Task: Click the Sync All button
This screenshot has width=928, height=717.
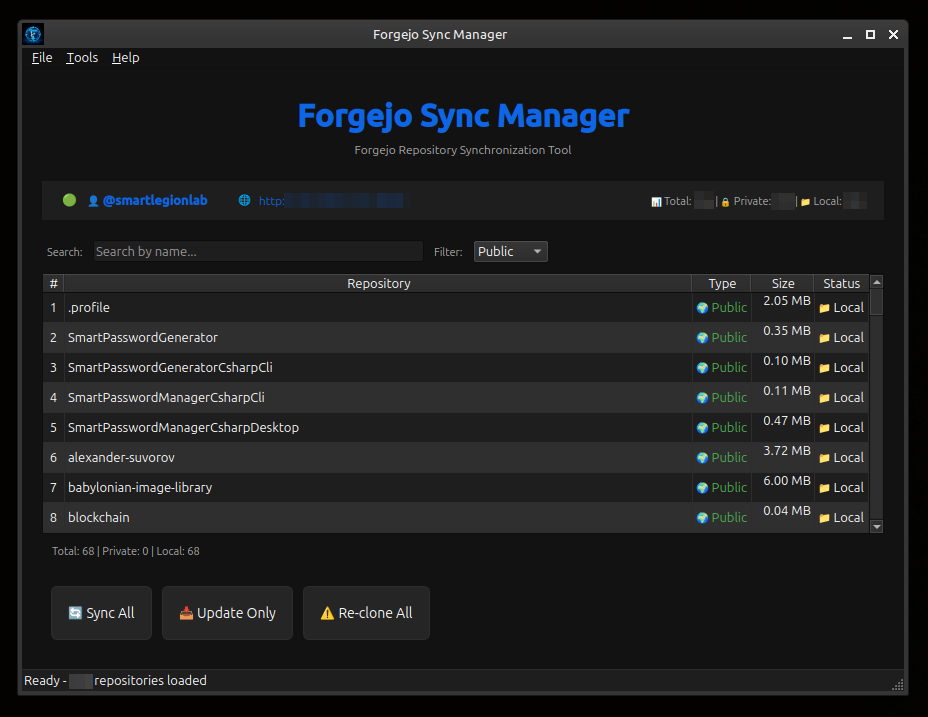Action: [x=101, y=613]
